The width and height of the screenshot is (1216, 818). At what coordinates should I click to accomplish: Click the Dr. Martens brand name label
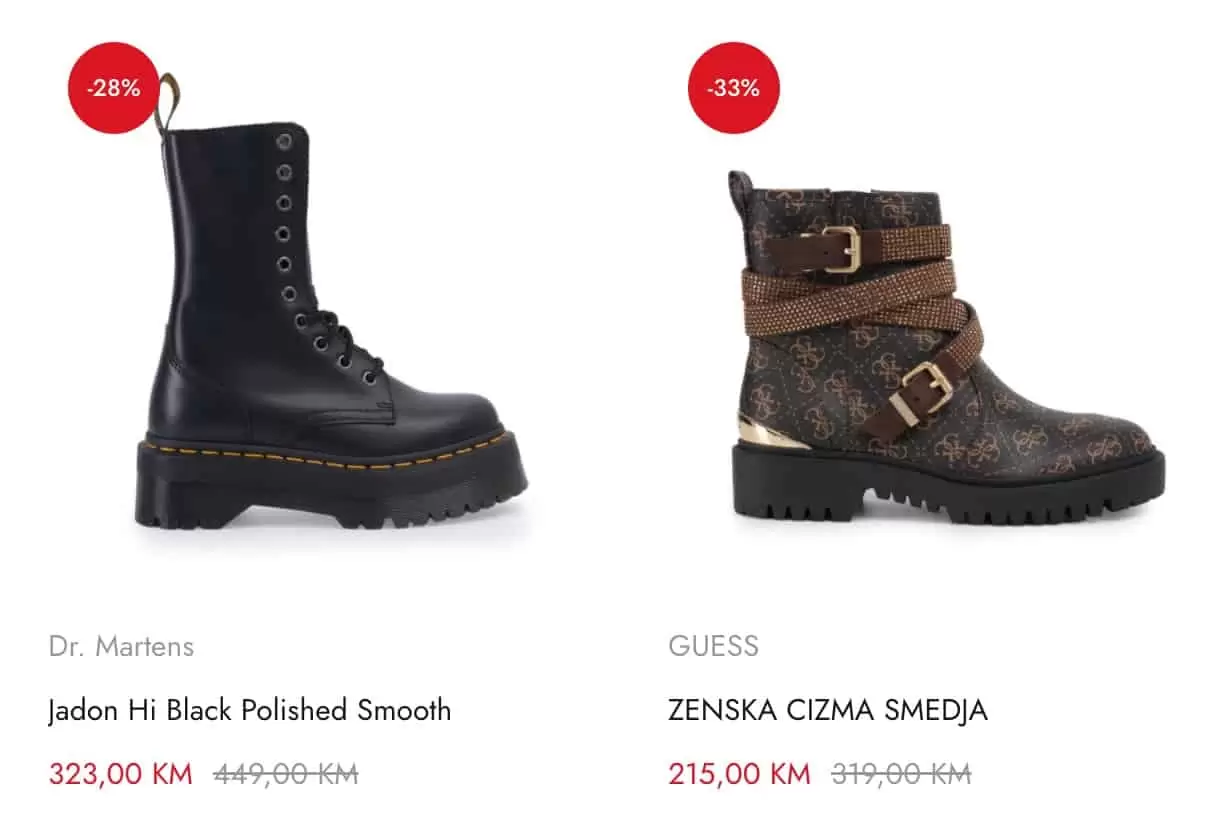tap(122, 646)
